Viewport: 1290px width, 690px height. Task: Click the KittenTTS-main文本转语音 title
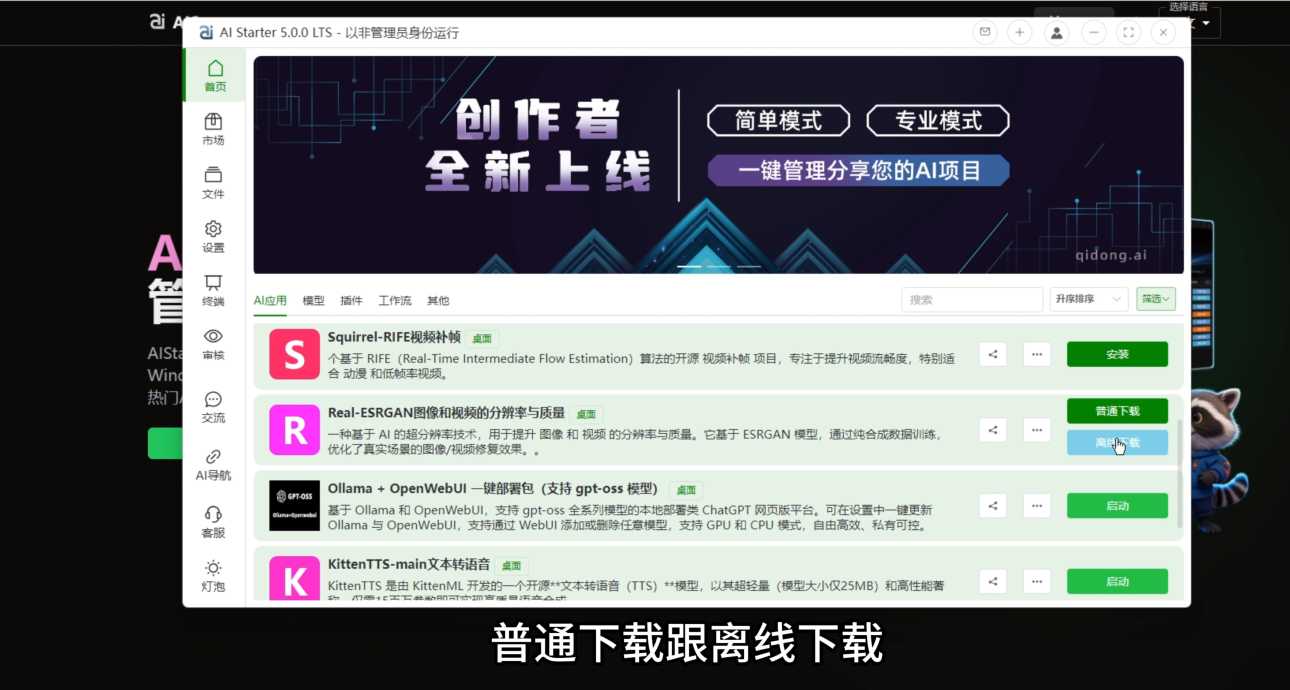click(x=409, y=564)
